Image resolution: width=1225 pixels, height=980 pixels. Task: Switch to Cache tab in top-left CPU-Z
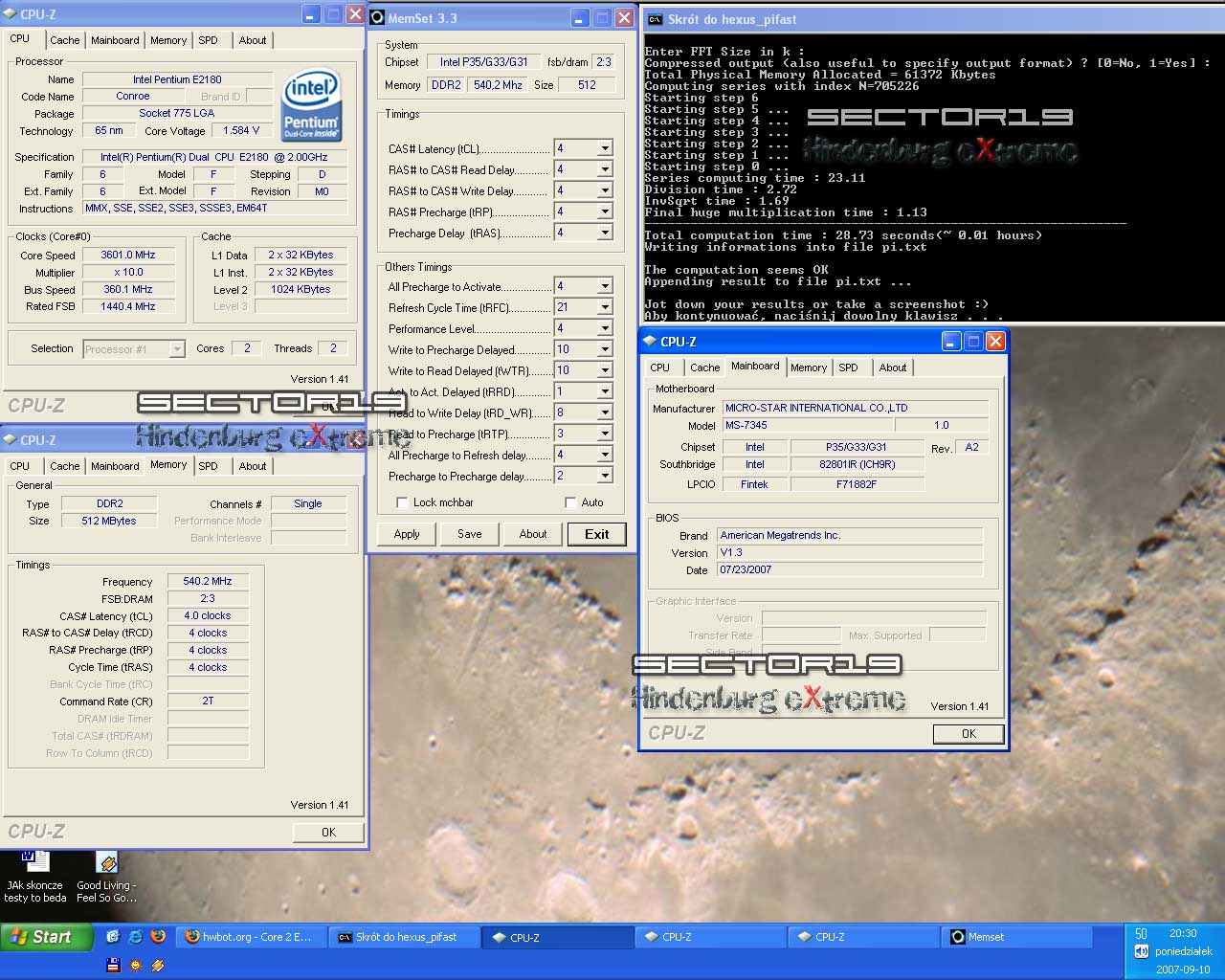tap(65, 40)
